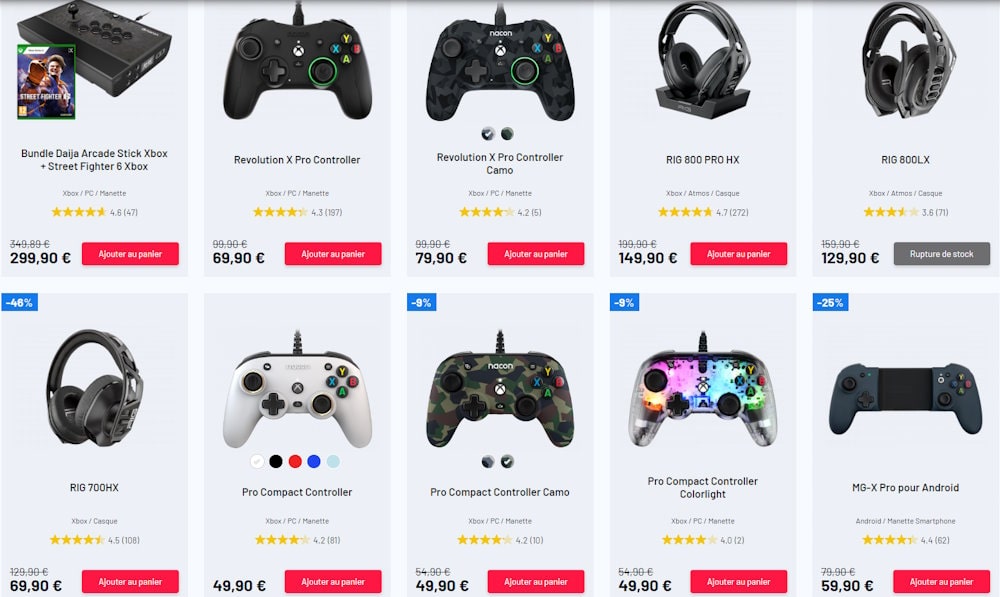Click Rupture de stock for RIG 800LX
The height and width of the screenshot is (597, 1000).
pos(941,254)
